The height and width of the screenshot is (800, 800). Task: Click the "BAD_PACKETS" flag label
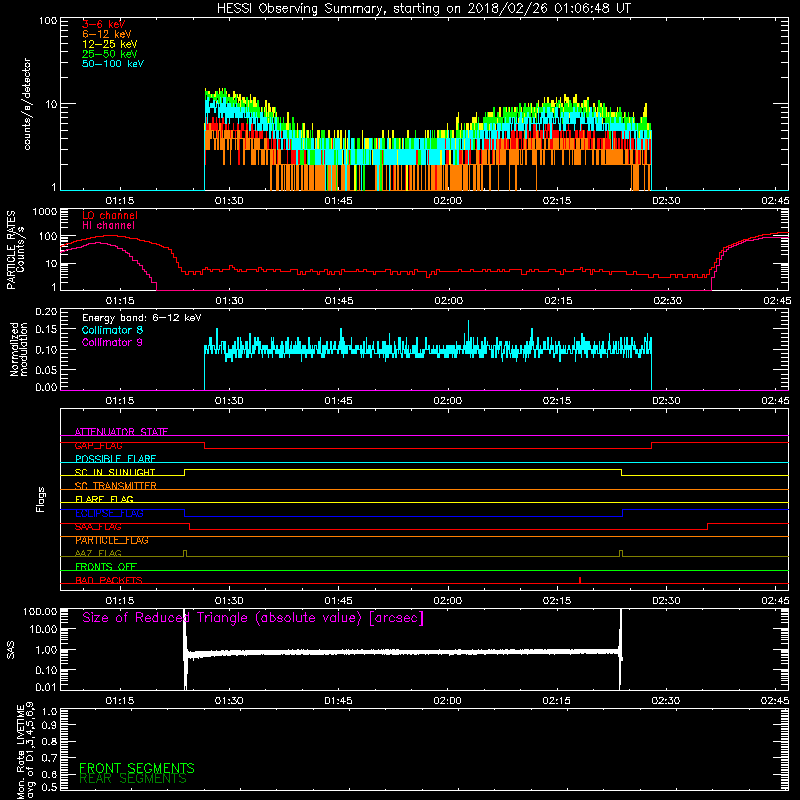pos(109,580)
